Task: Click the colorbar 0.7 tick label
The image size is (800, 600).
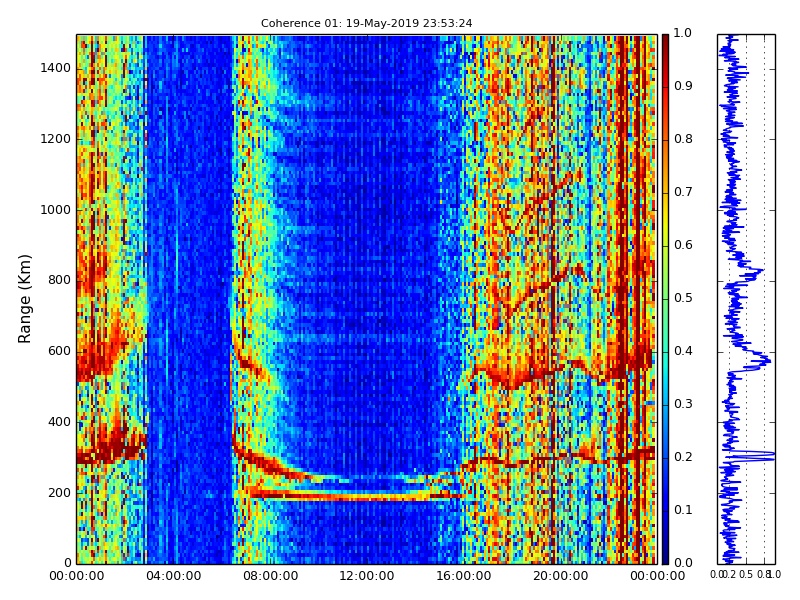Action: point(683,192)
